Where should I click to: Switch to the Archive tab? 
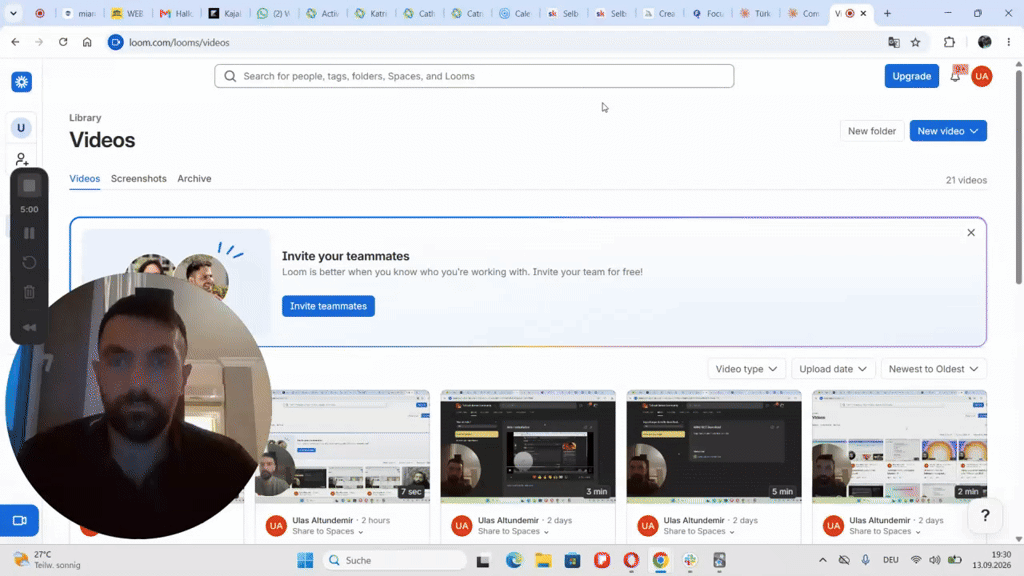coord(194,178)
